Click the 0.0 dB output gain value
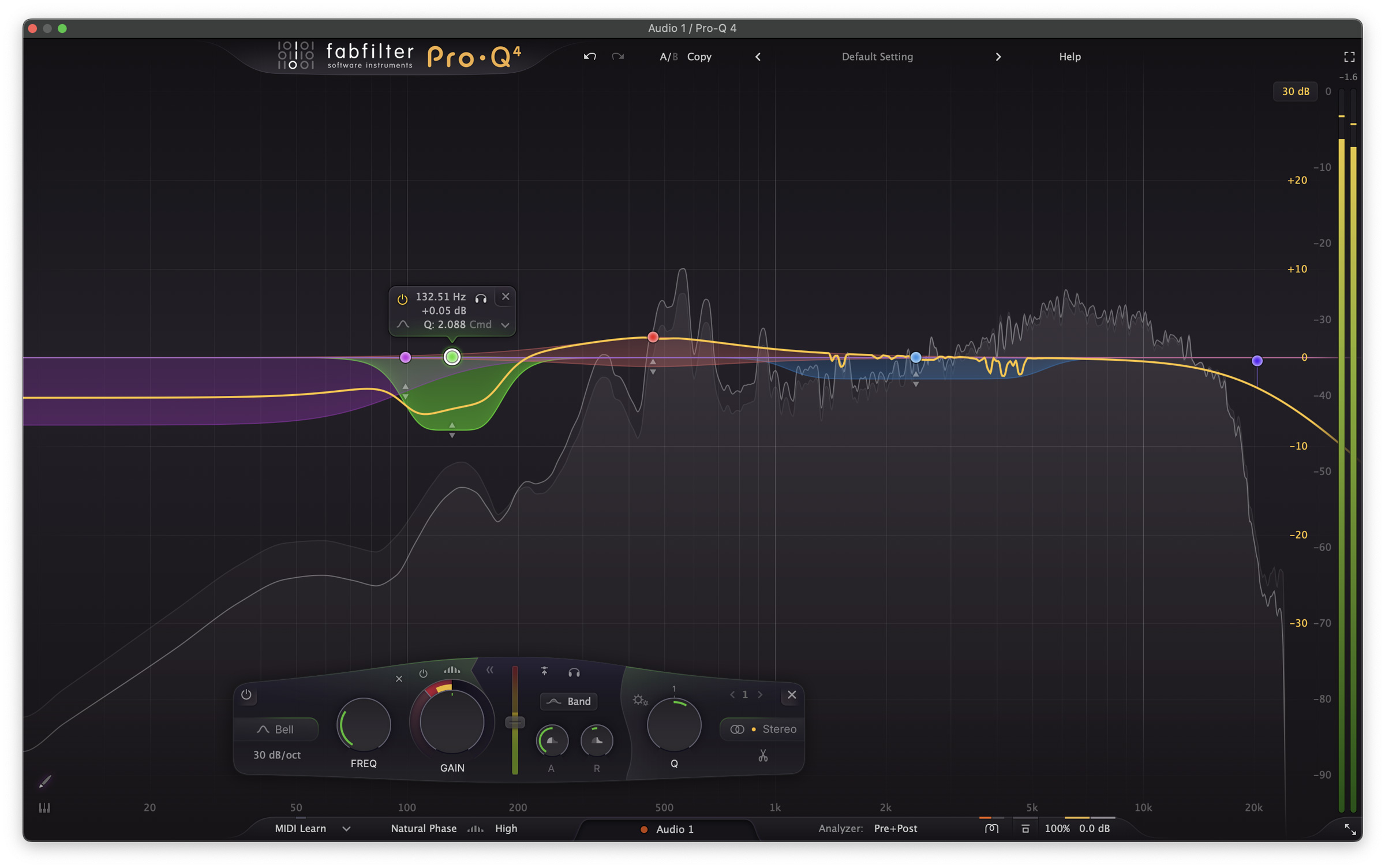 (1094, 829)
